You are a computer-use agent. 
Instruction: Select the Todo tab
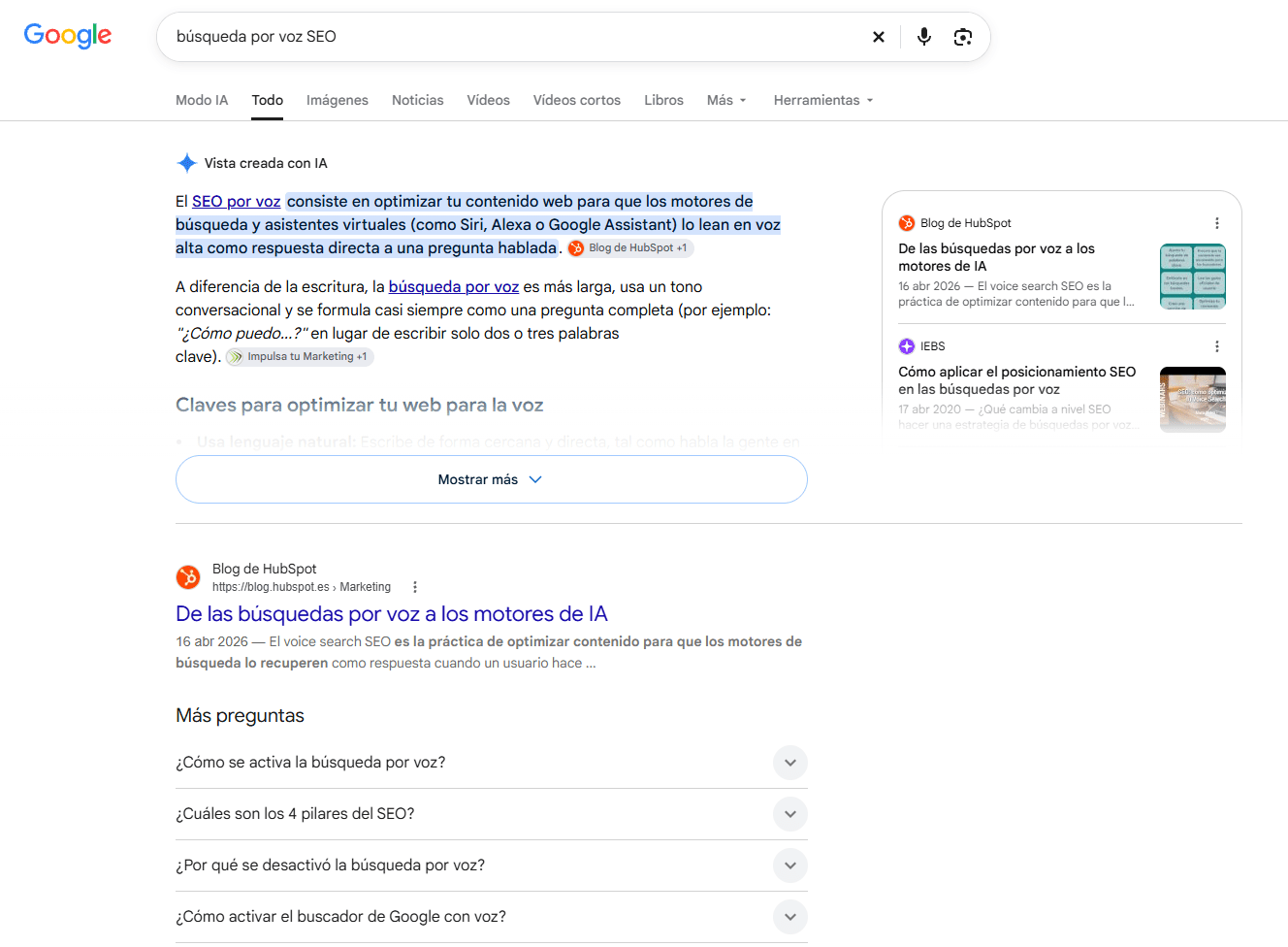pos(268,100)
